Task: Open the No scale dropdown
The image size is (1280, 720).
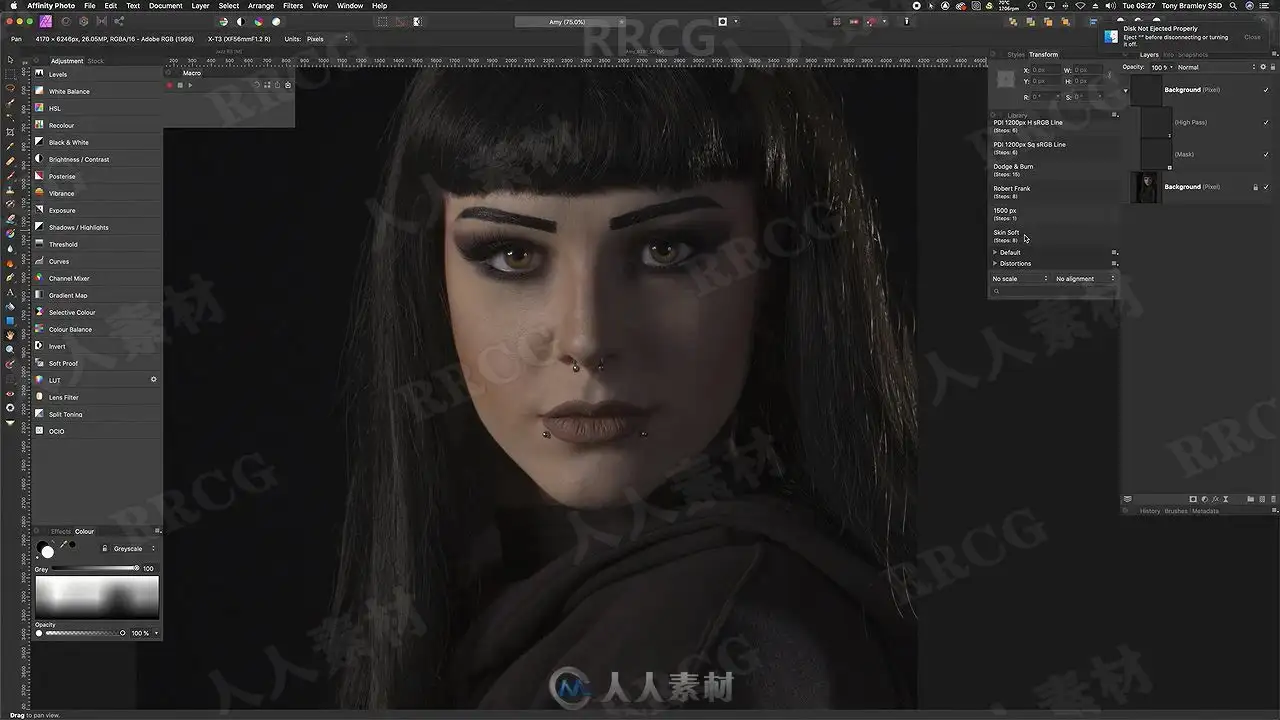Action: (1020, 279)
